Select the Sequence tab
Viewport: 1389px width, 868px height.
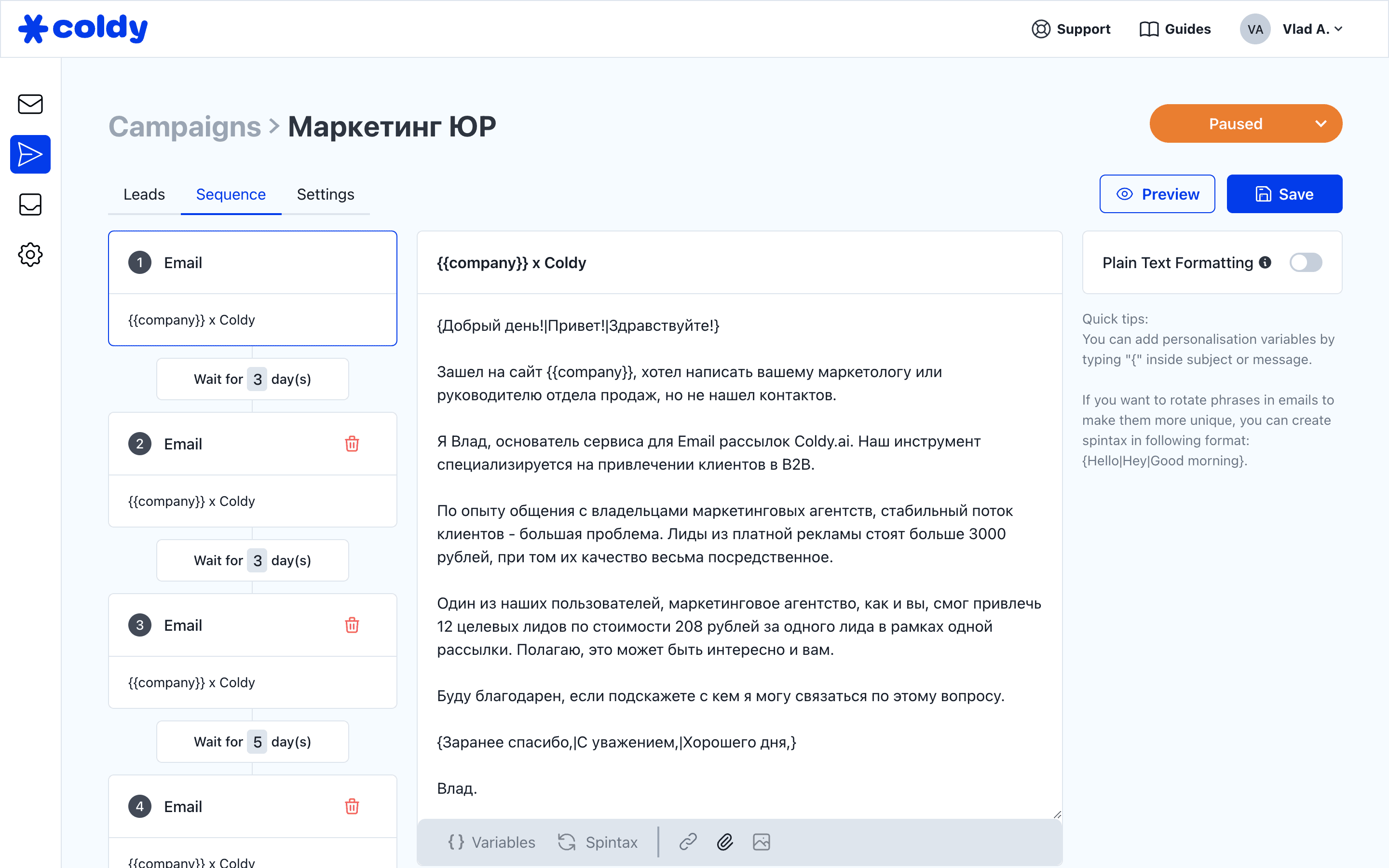tap(231, 195)
